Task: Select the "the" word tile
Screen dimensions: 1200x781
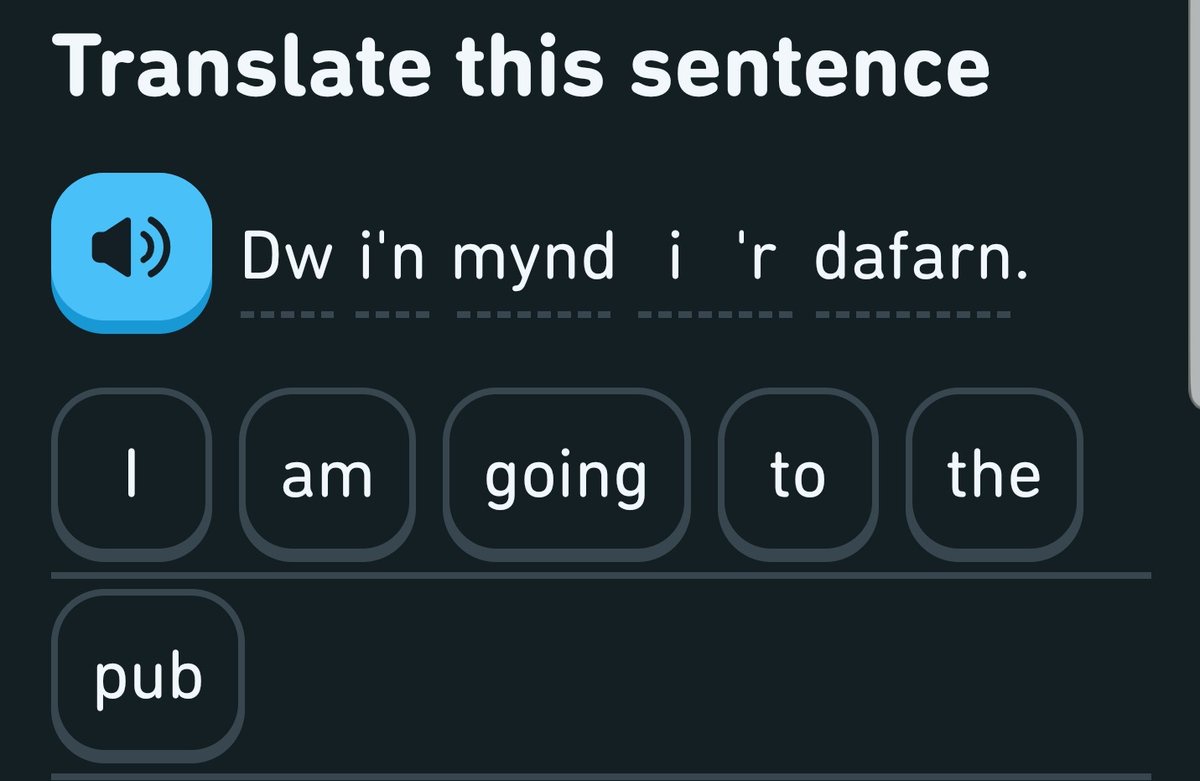Action: coord(994,477)
